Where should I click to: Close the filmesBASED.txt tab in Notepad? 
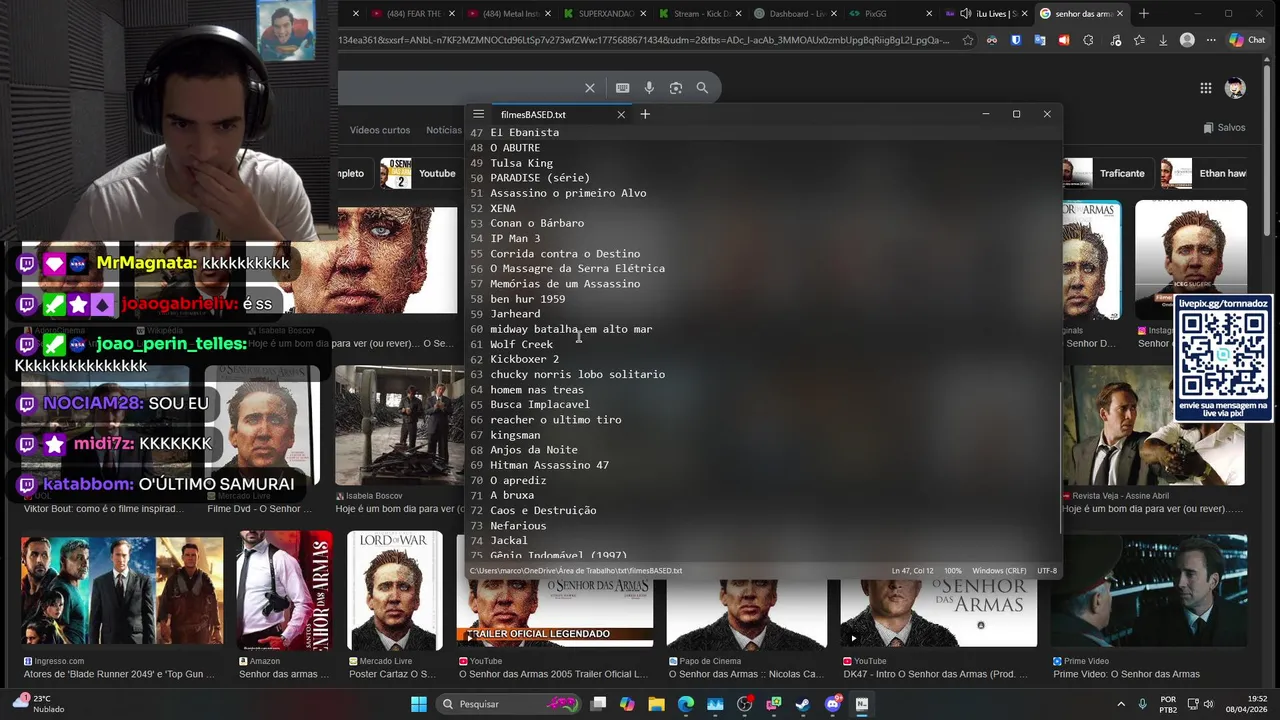click(621, 114)
